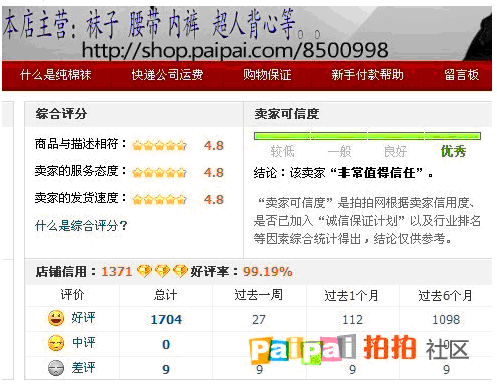Open the 留言板 menu item
497x384 pixels.
461,75
